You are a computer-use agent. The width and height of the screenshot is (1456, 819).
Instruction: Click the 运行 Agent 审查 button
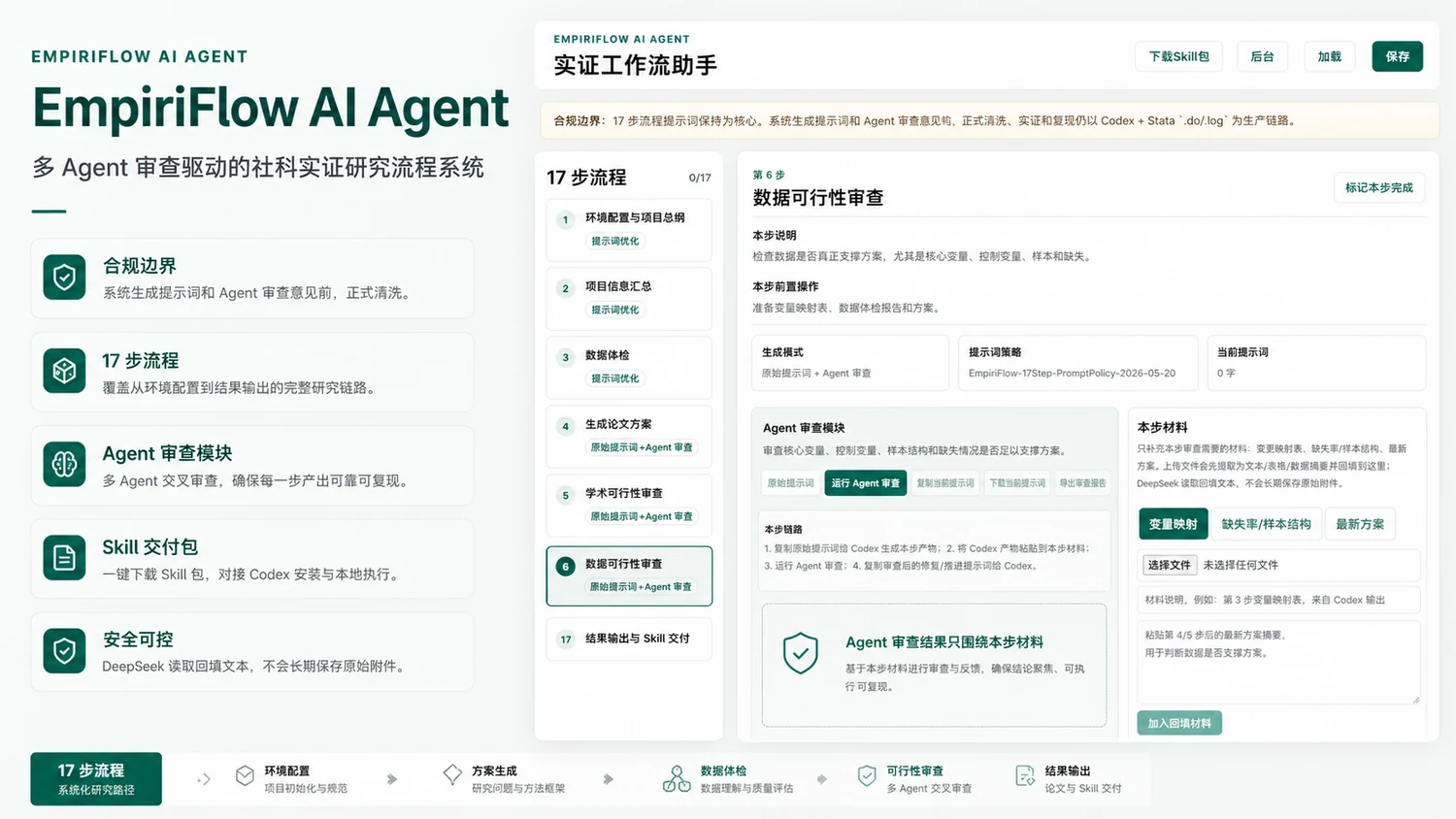tap(865, 483)
